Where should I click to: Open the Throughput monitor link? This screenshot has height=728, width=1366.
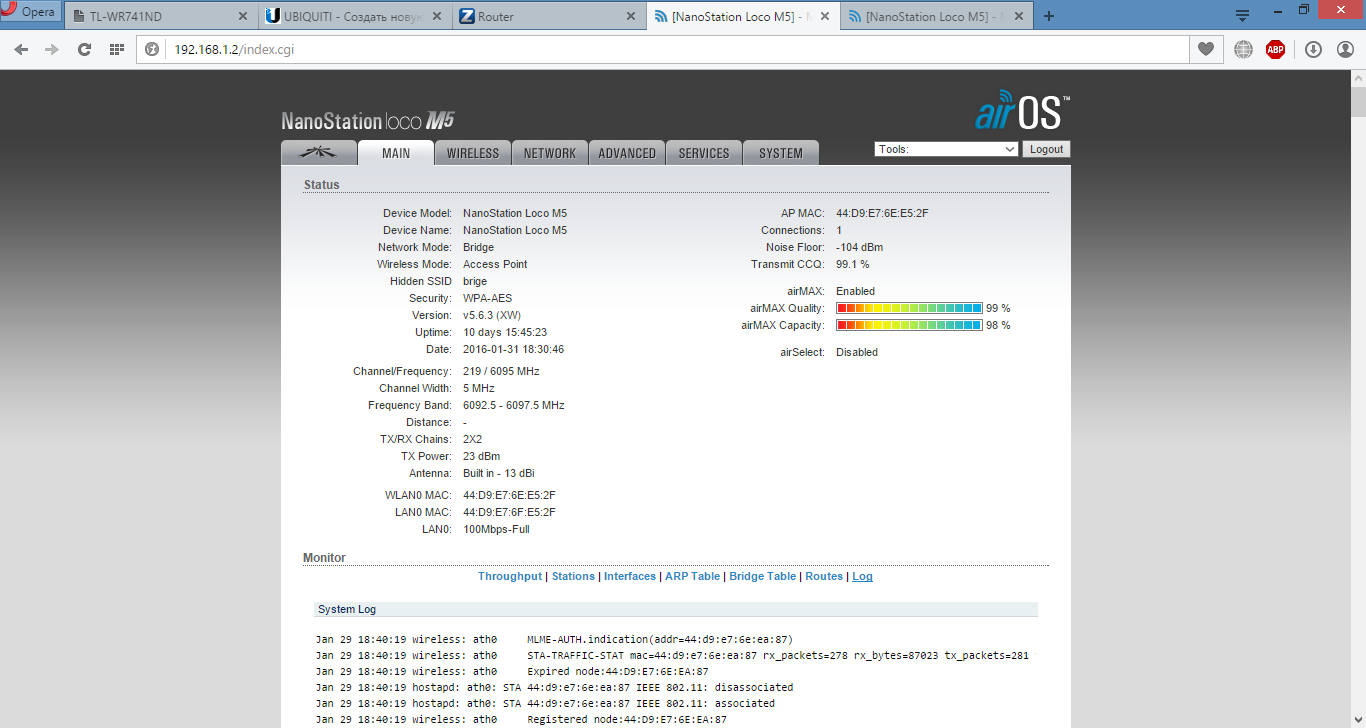509,576
